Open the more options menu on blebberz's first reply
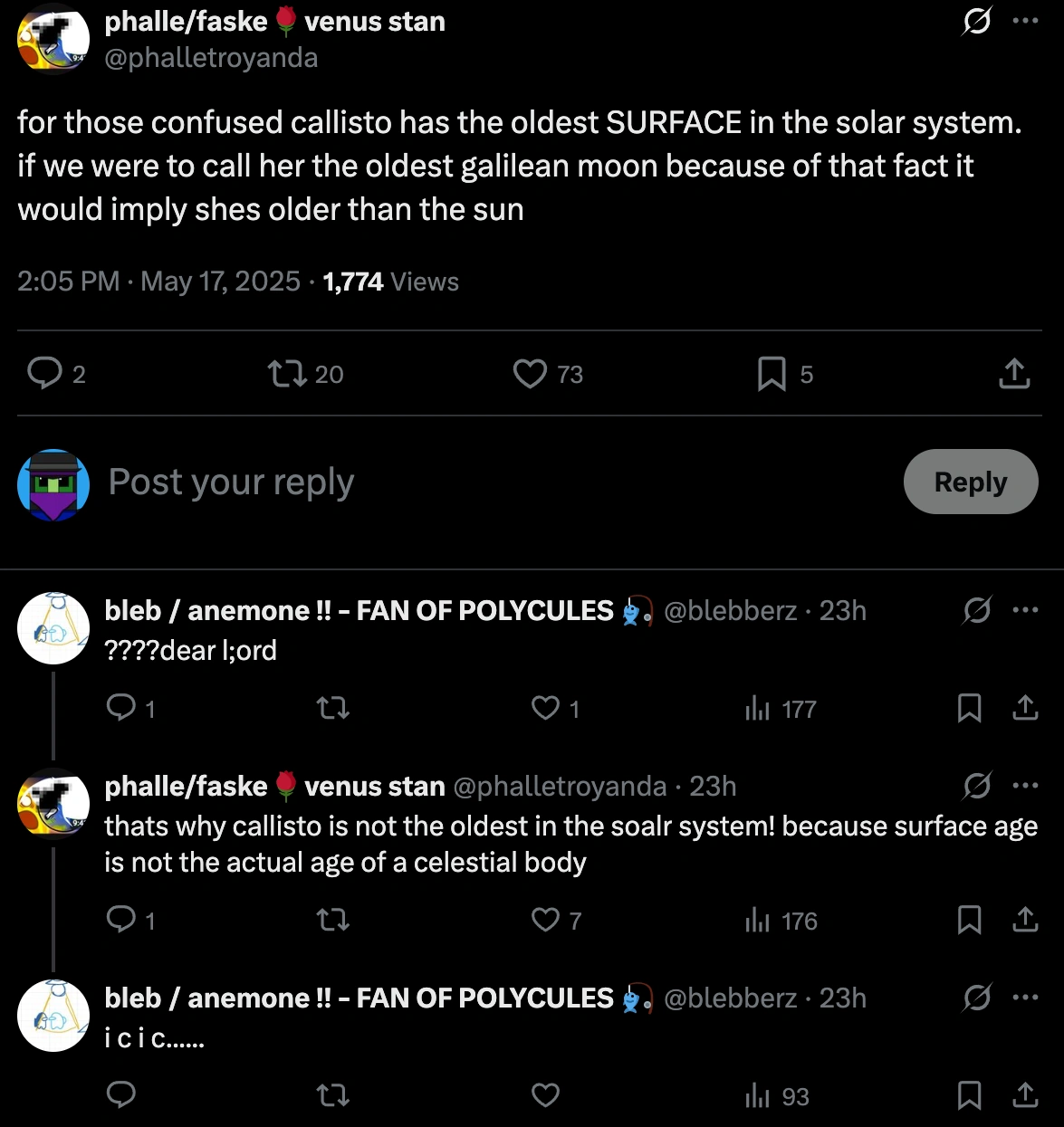Image resolution: width=1064 pixels, height=1127 pixels. [1026, 610]
